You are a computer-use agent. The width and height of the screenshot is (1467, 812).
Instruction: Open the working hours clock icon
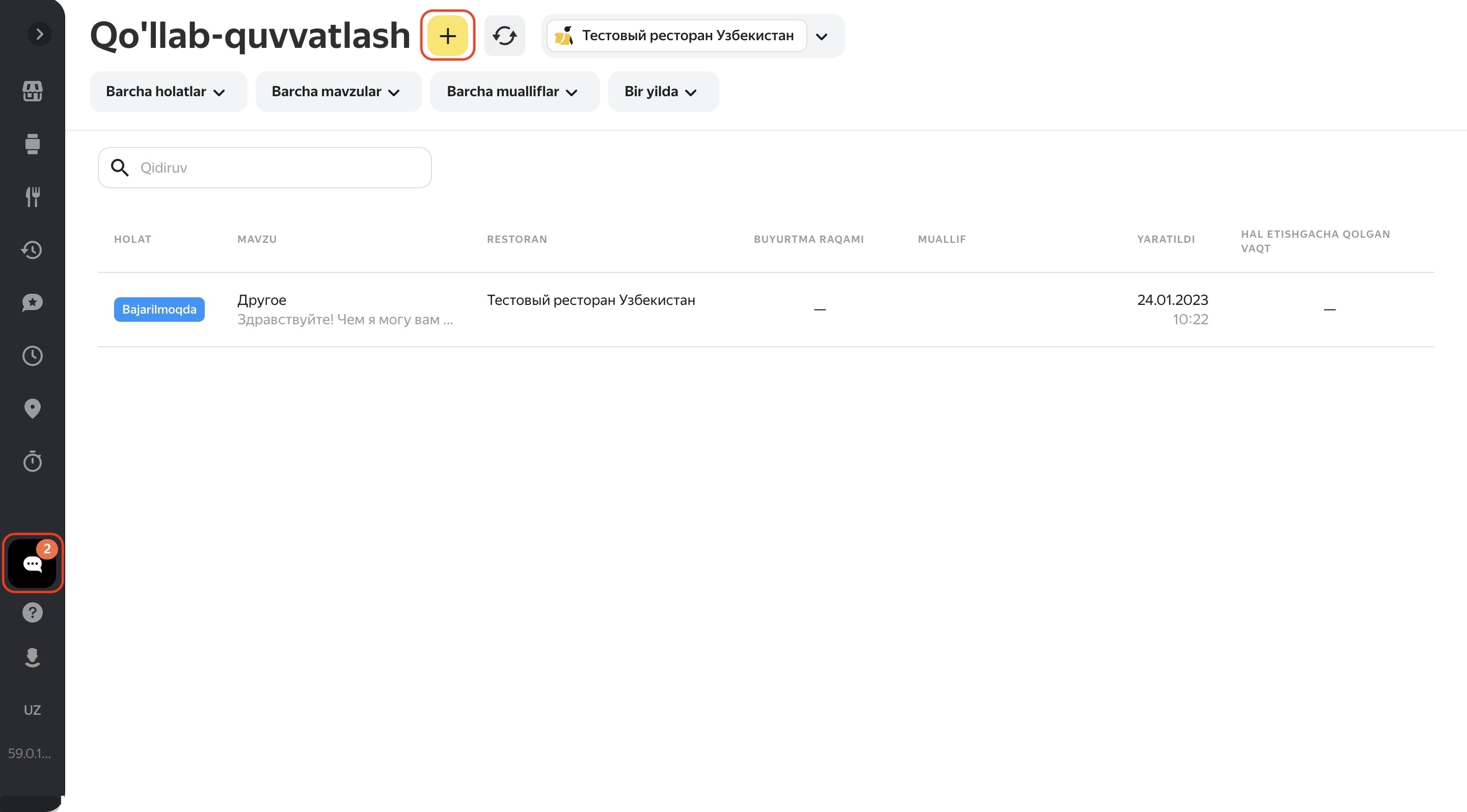33,356
